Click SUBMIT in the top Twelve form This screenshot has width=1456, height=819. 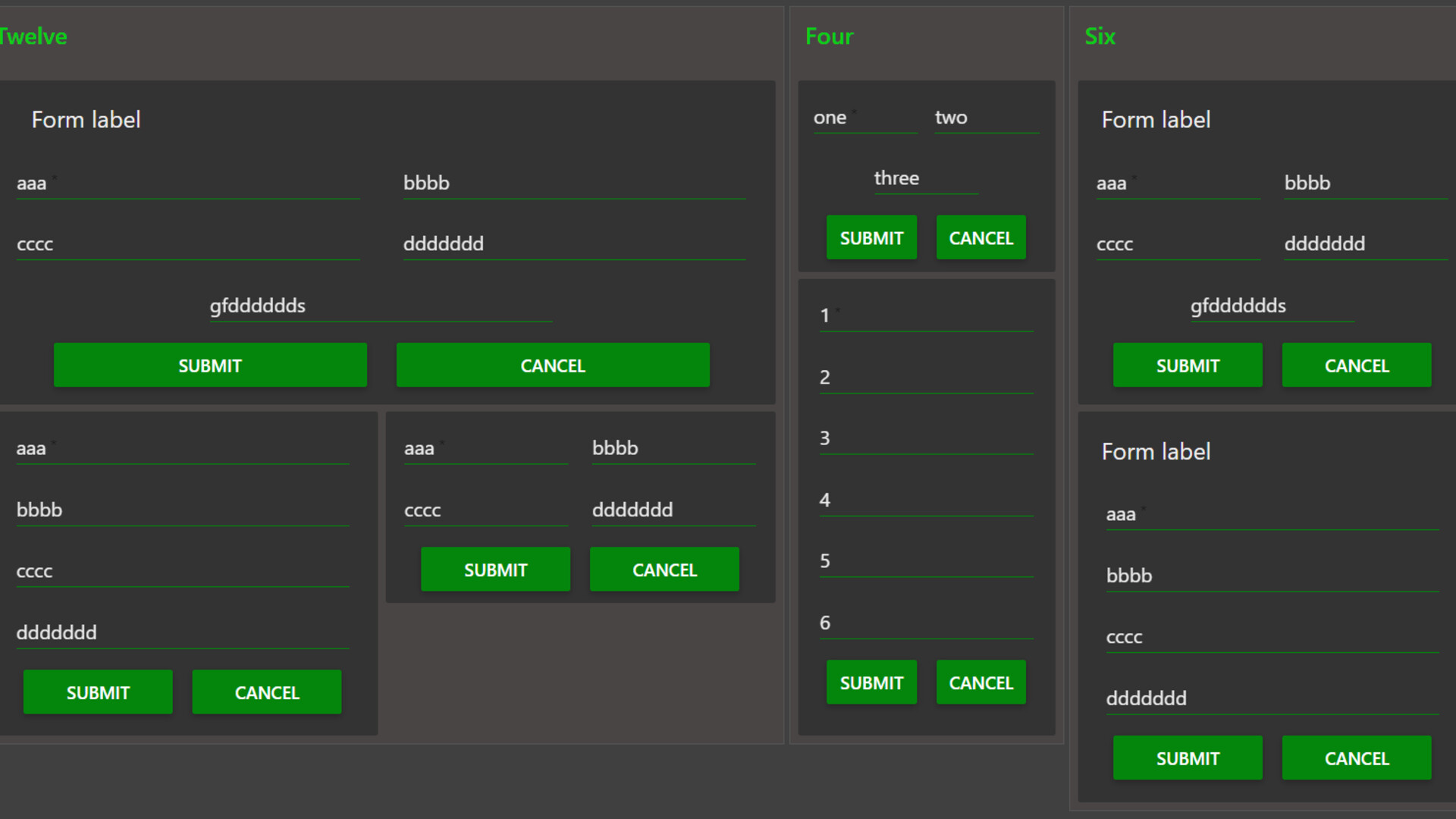click(x=210, y=365)
